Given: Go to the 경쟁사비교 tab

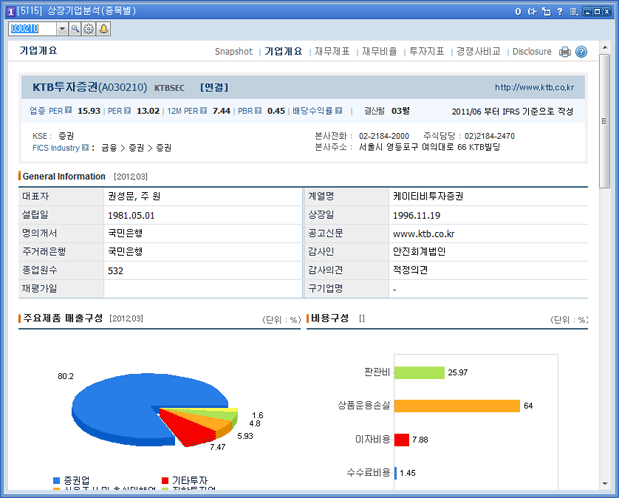Looking at the screenshot, I should pos(478,51).
